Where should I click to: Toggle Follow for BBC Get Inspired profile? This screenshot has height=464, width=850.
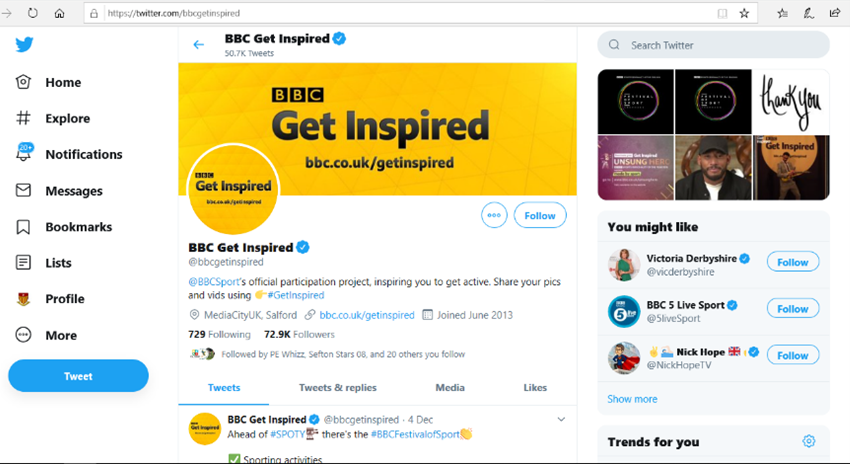(x=540, y=215)
